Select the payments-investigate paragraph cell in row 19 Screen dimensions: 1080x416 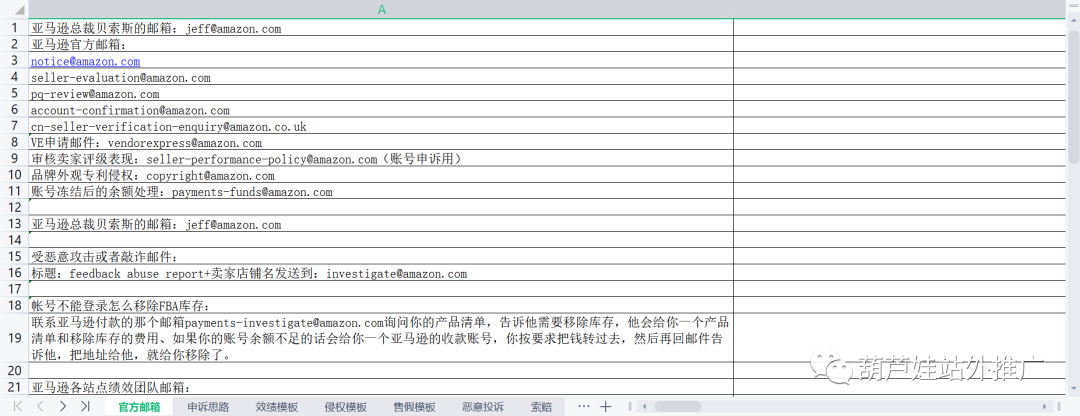[382, 338]
